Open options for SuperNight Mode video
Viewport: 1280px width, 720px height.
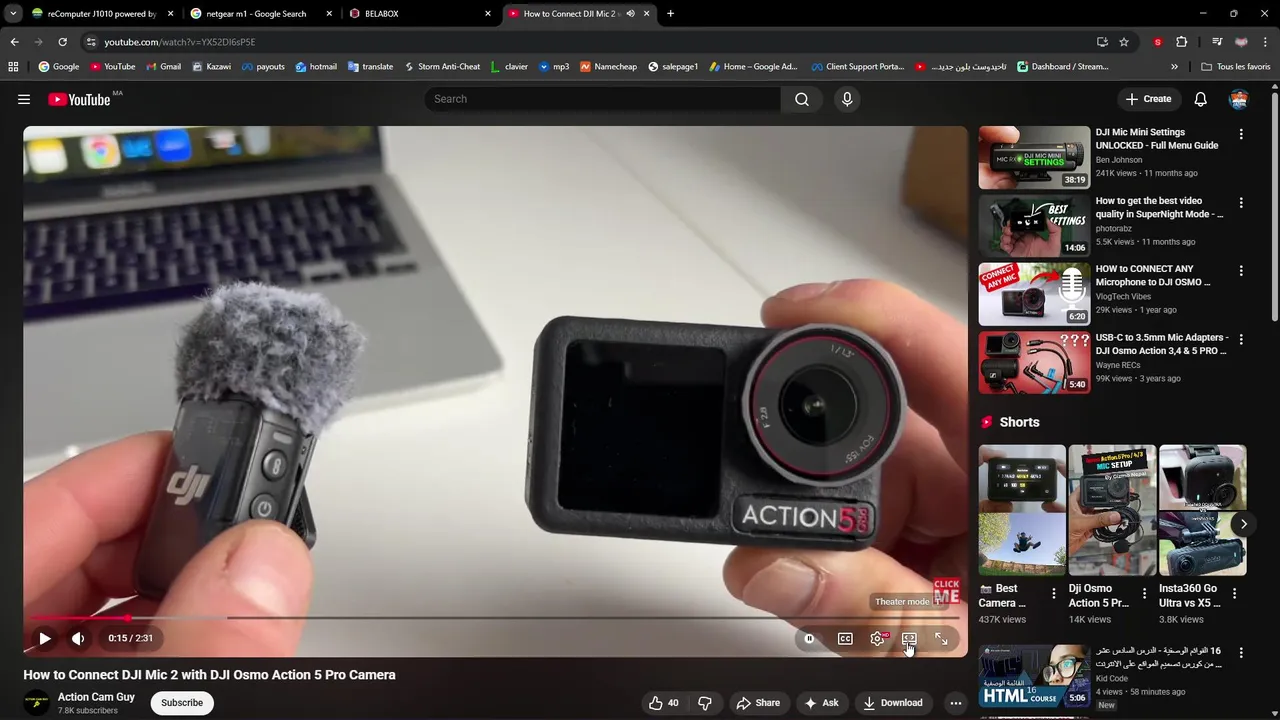pyautogui.click(x=1241, y=203)
